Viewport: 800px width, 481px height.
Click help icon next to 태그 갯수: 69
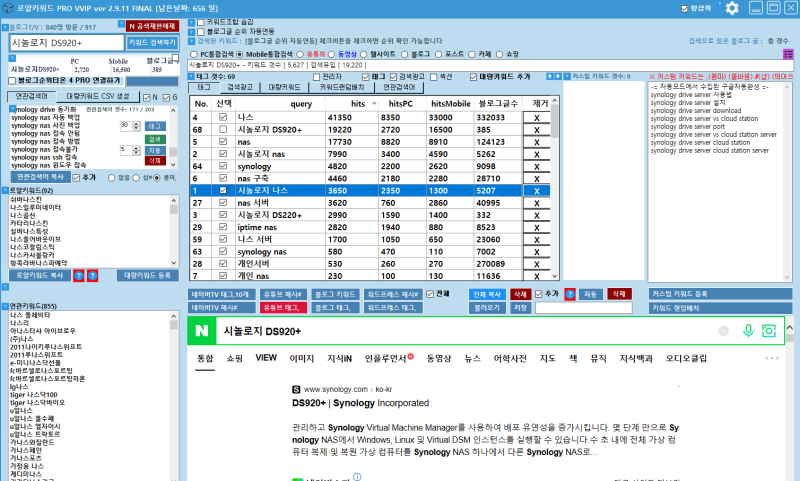[x=192, y=77]
